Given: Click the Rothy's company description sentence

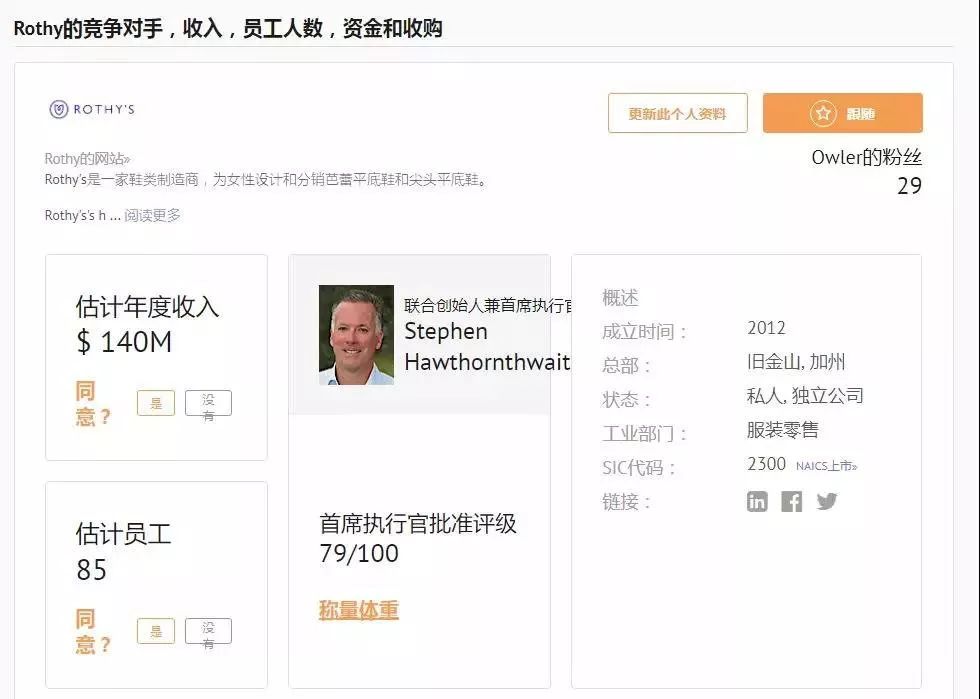Looking at the screenshot, I should (266, 180).
